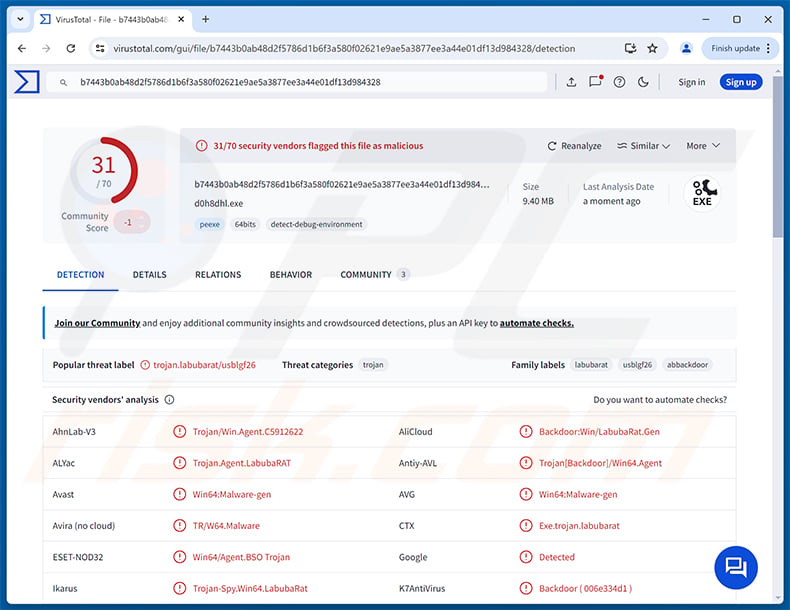This screenshot has width=790, height=610.
Task: Click the trojan threat category tag
Action: [373, 365]
